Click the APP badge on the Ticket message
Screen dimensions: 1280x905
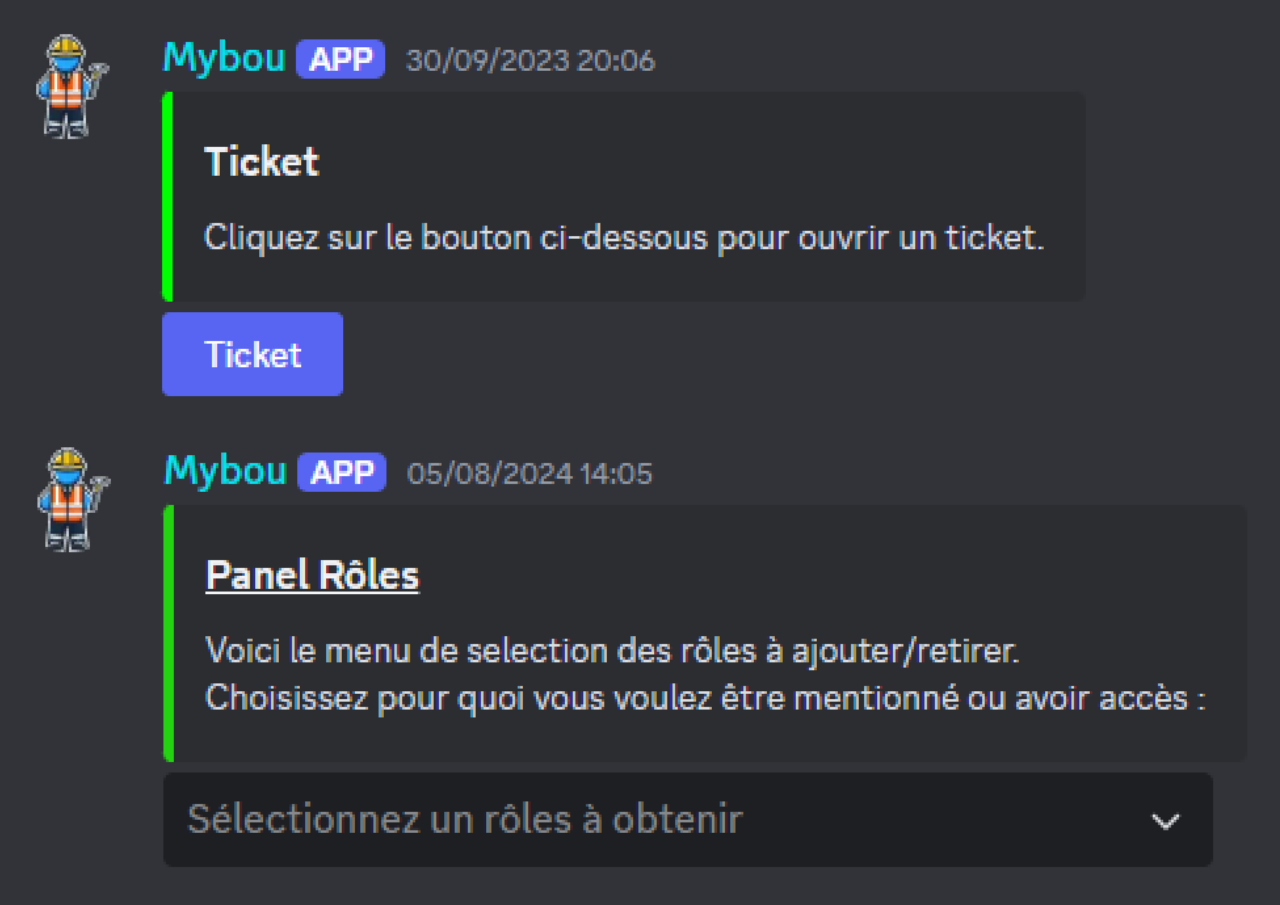[x=340, y=60]
